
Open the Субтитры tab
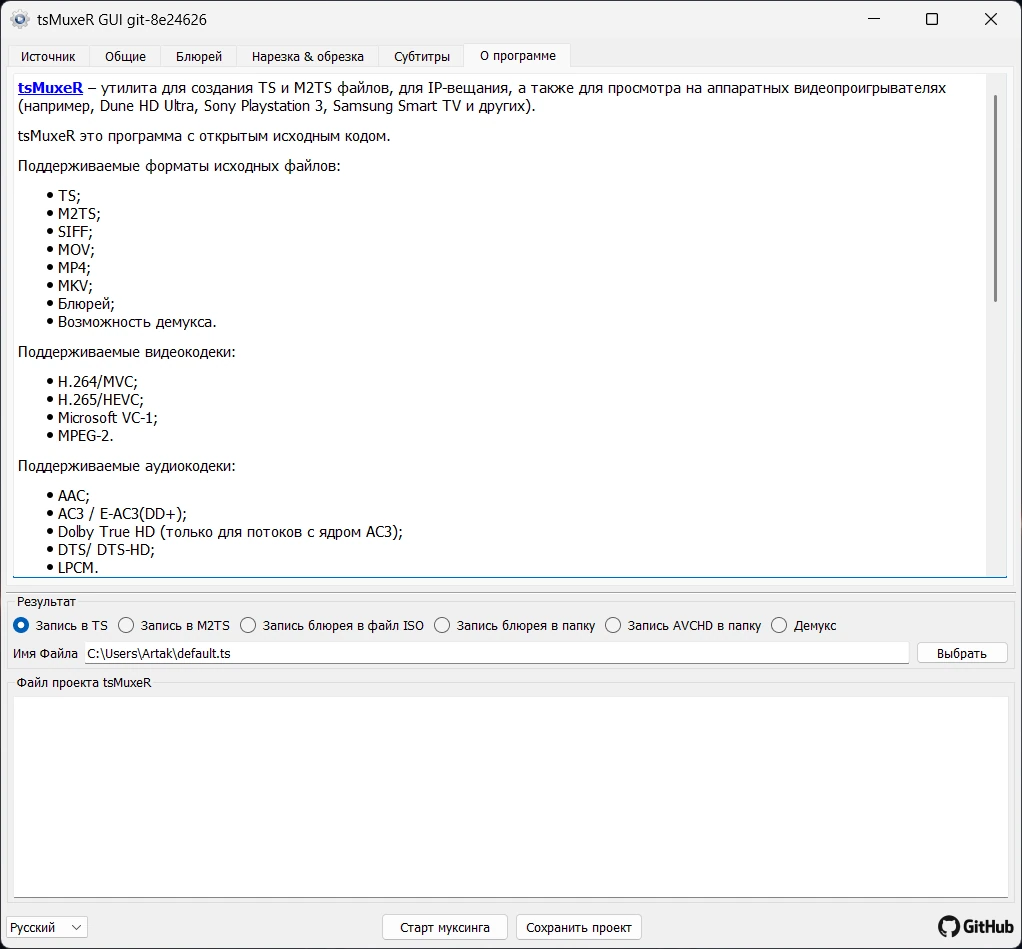tap(422, 57)
